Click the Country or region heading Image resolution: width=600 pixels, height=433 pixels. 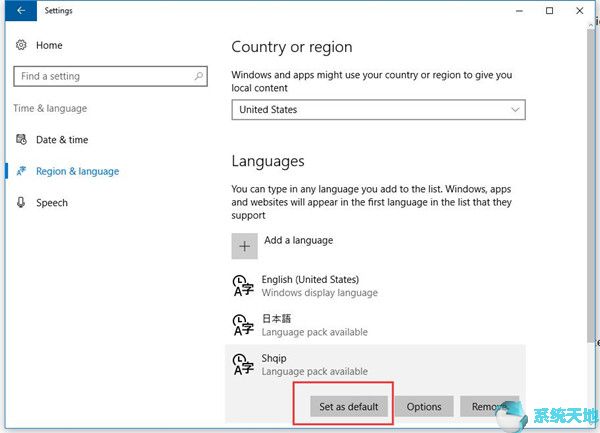(x=292, y=47)
